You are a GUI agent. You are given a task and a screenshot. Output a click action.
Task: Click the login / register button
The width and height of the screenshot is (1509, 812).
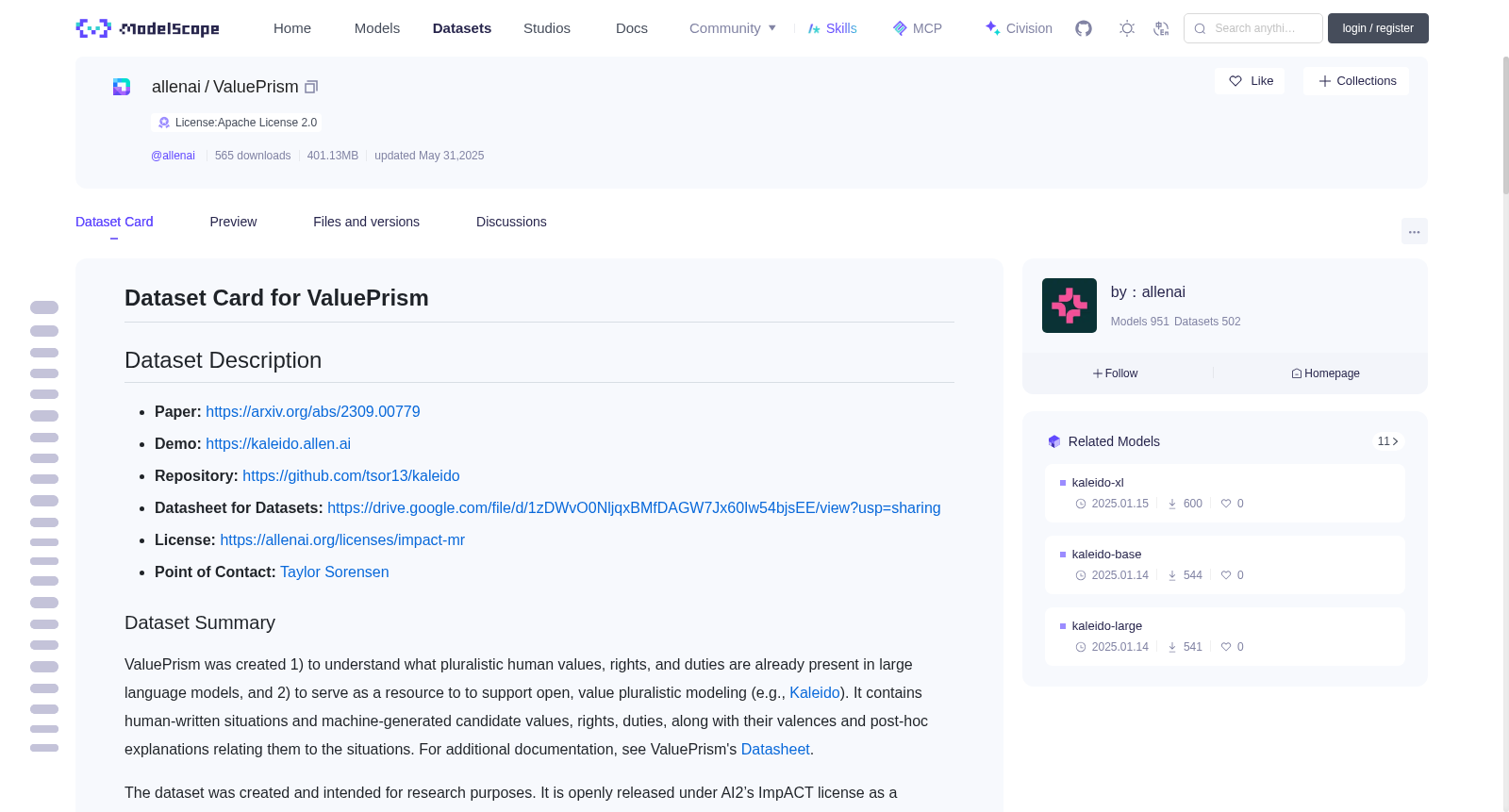coord(1378,28)
